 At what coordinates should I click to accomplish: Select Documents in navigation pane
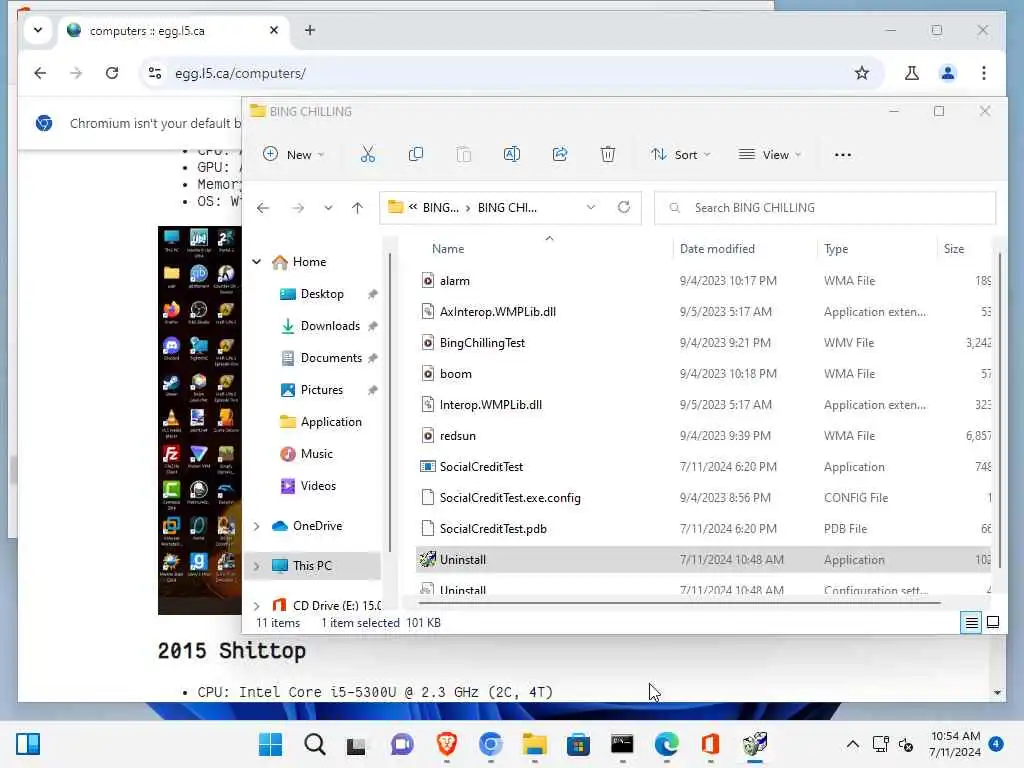coord(331,358)
